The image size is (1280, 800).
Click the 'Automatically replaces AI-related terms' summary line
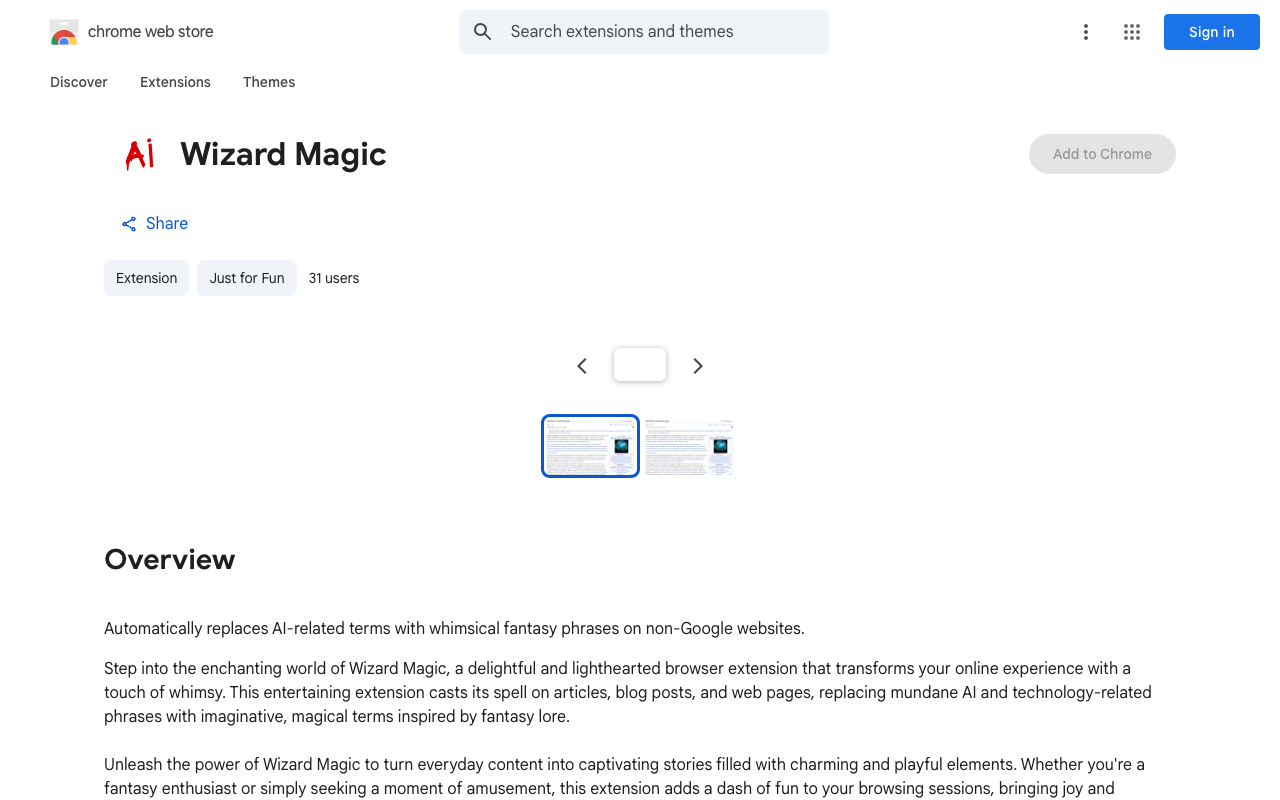click(454, 628)
